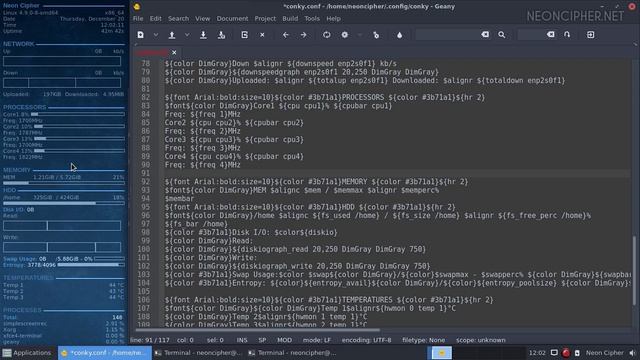
Task: Open the Search menu
Action: coord(178,19)
